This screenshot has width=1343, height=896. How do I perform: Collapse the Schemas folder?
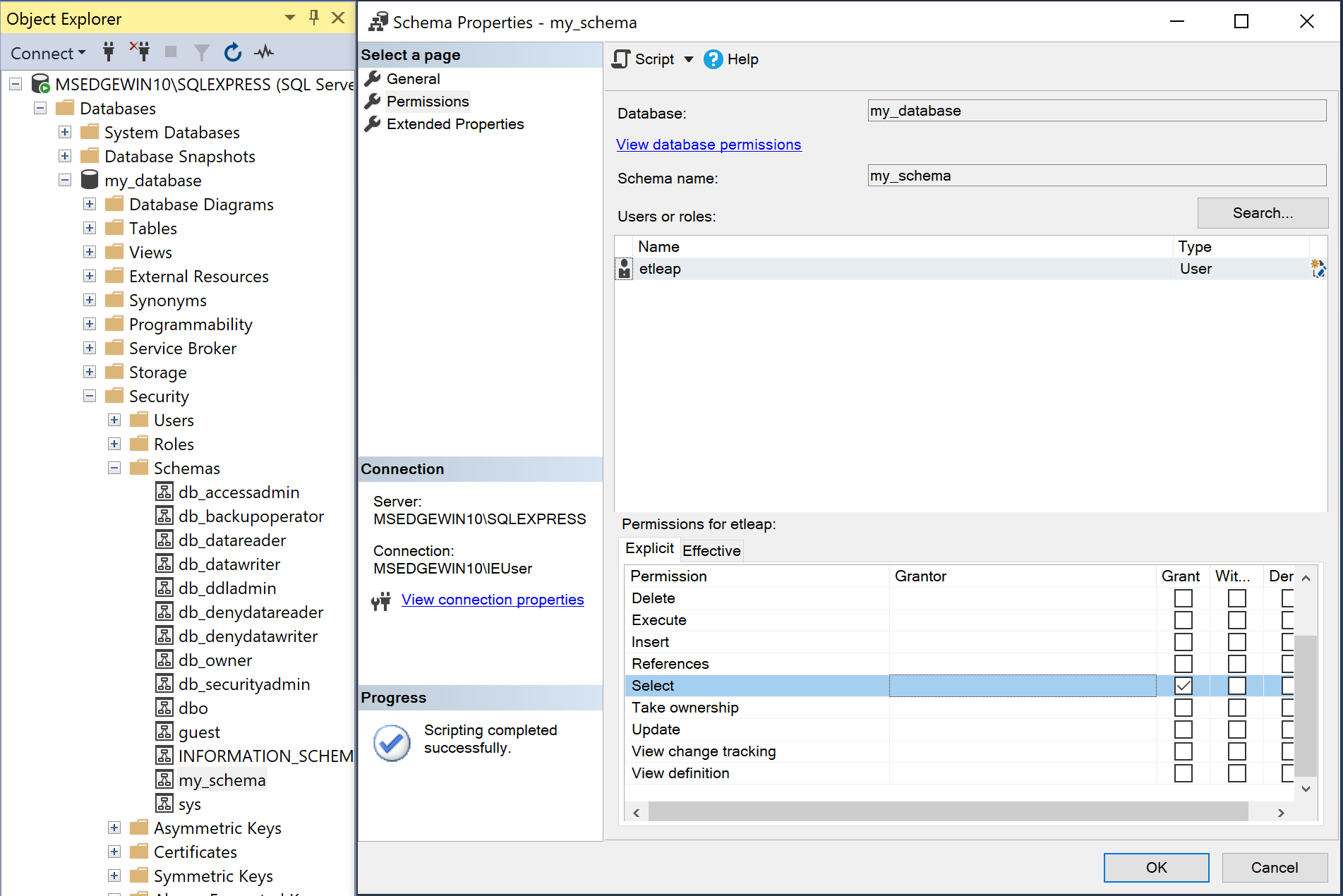114,468
